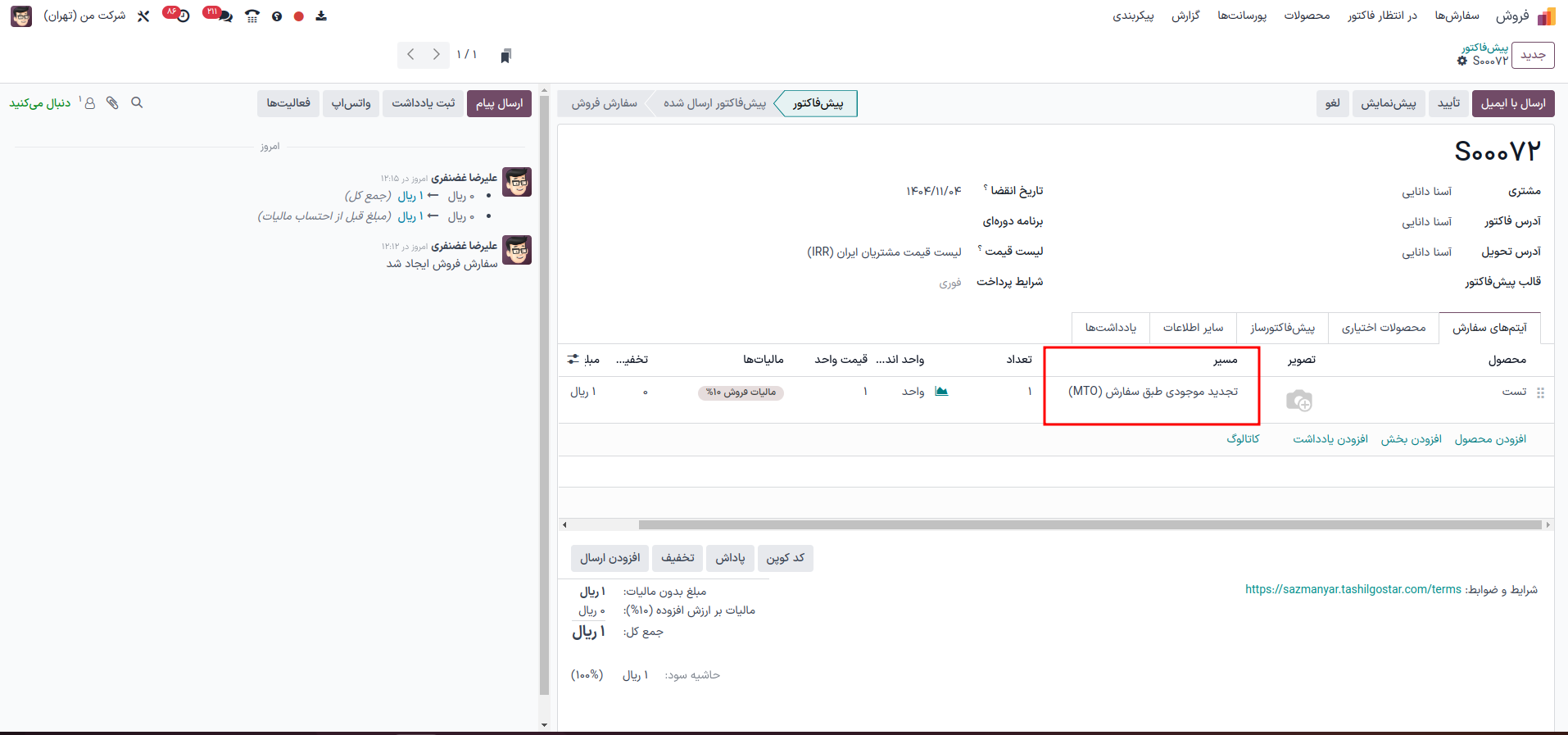Open the پیکربندی configuration menu
Screen dimensions: 1568x735
click(x=1133, y=16)
